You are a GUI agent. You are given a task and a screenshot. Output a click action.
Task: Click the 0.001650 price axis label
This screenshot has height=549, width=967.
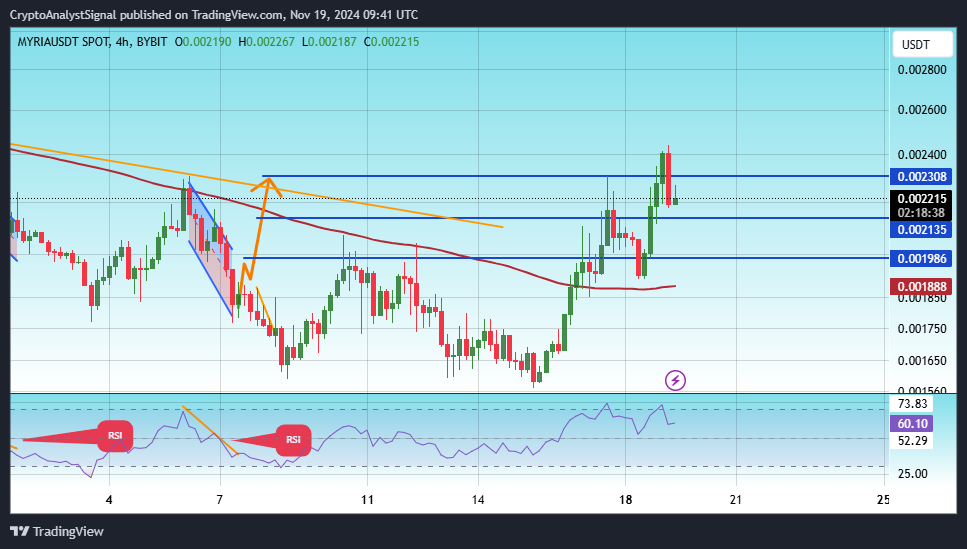[x=921, y=360]
